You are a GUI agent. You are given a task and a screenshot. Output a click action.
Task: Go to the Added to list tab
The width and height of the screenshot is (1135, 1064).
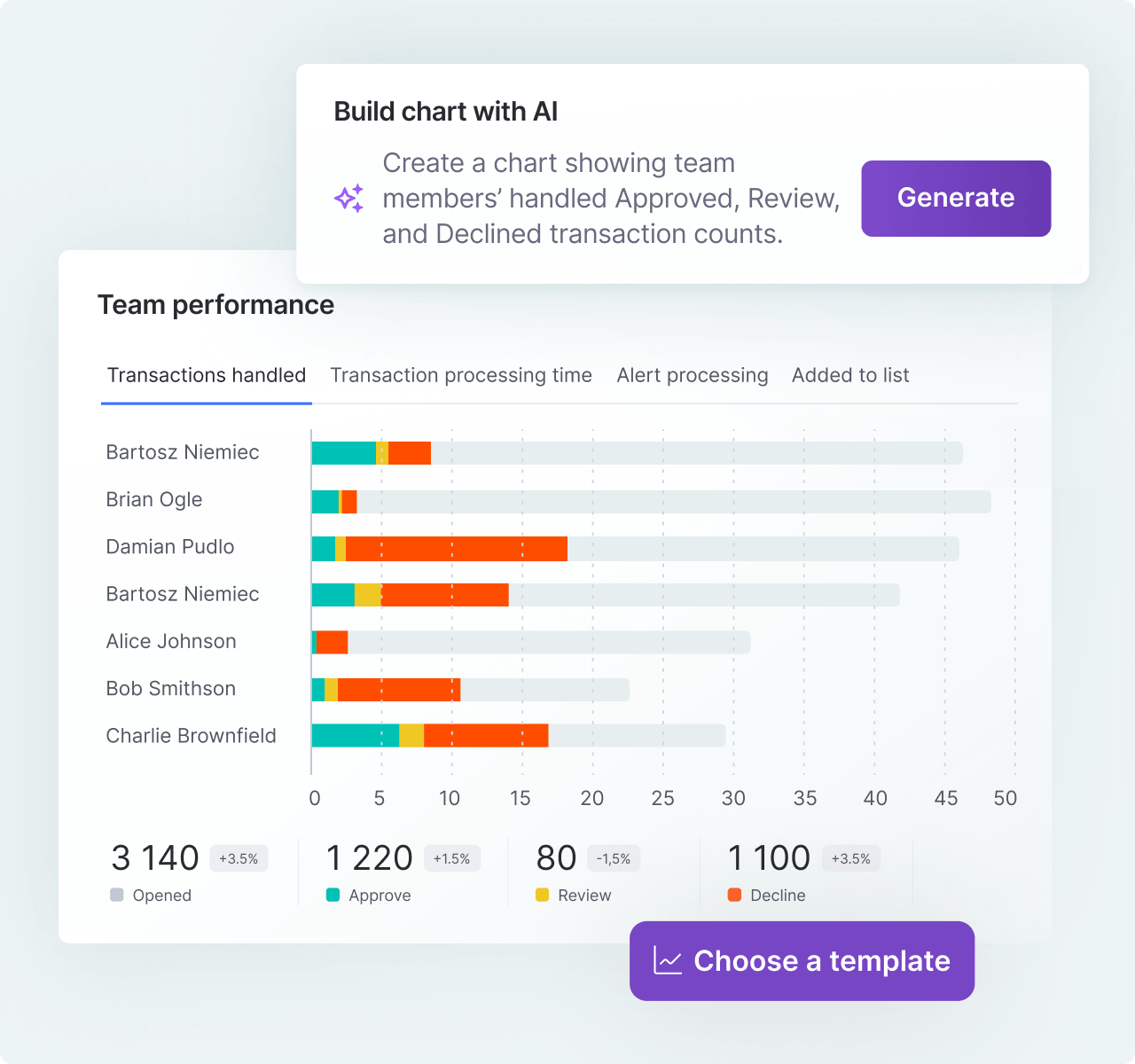850,376
